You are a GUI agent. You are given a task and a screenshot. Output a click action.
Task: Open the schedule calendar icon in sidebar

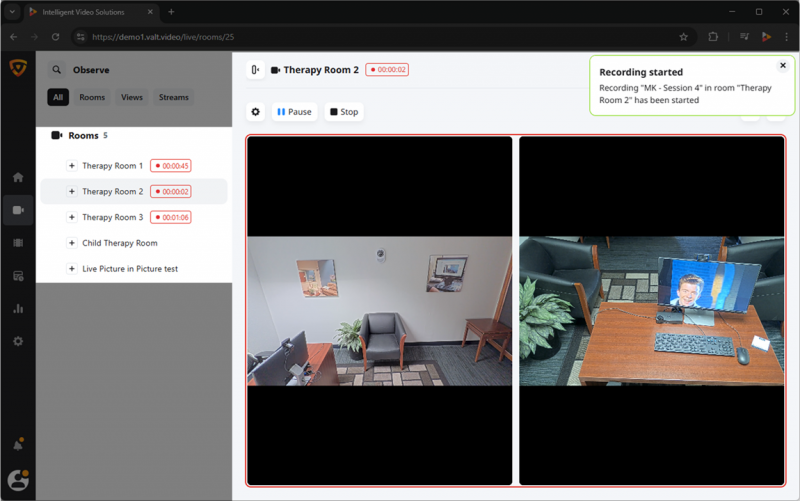pos(18,276)
